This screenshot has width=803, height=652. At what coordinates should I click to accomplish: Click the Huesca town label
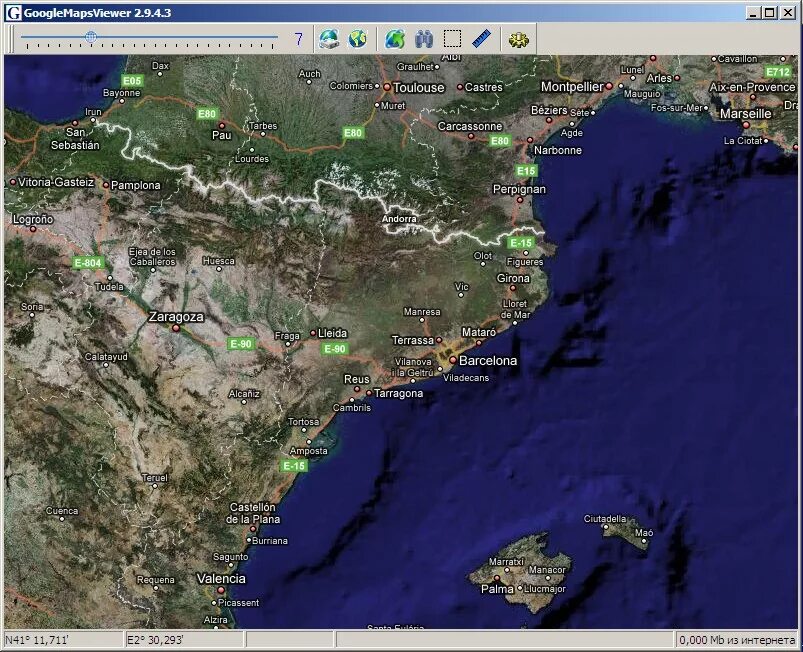219,261
